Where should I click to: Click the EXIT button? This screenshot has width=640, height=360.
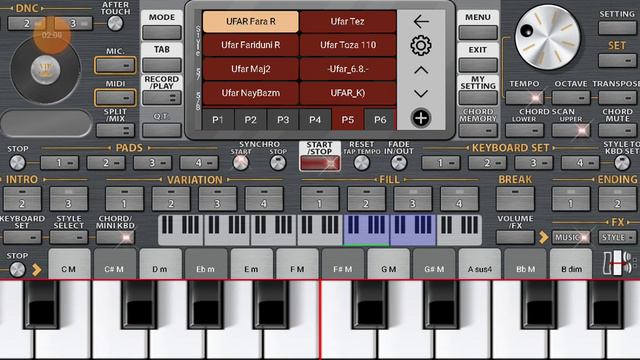click(478, 65)
